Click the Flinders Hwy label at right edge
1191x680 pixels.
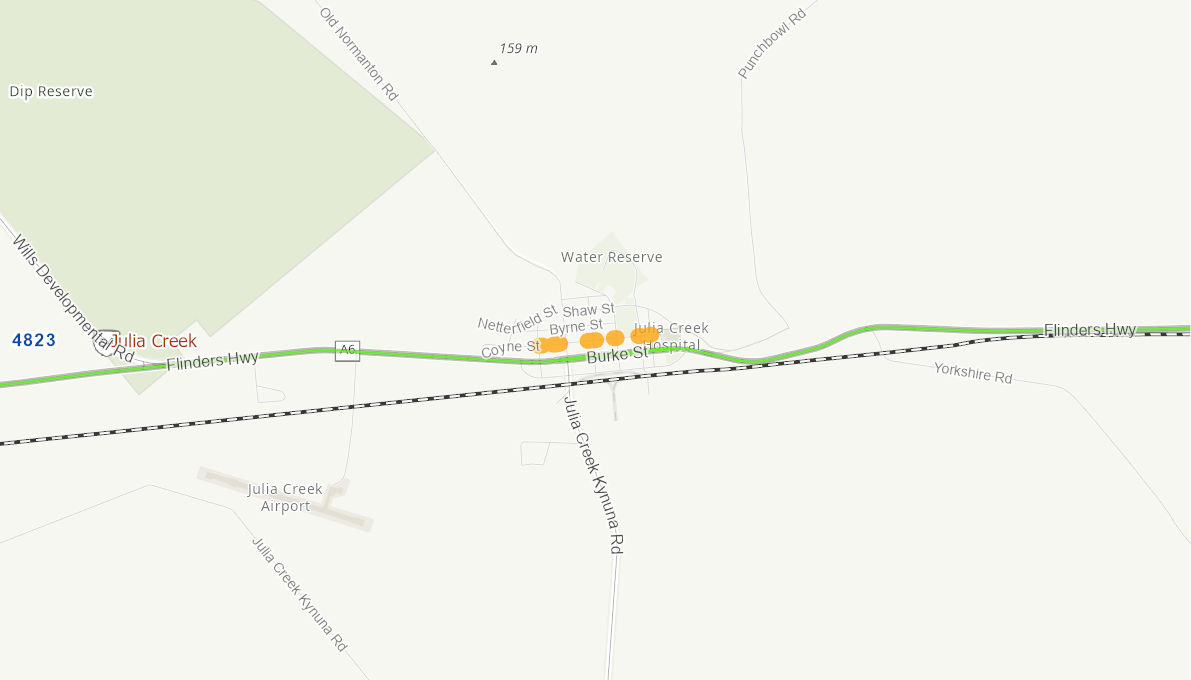coord(1090,330)
